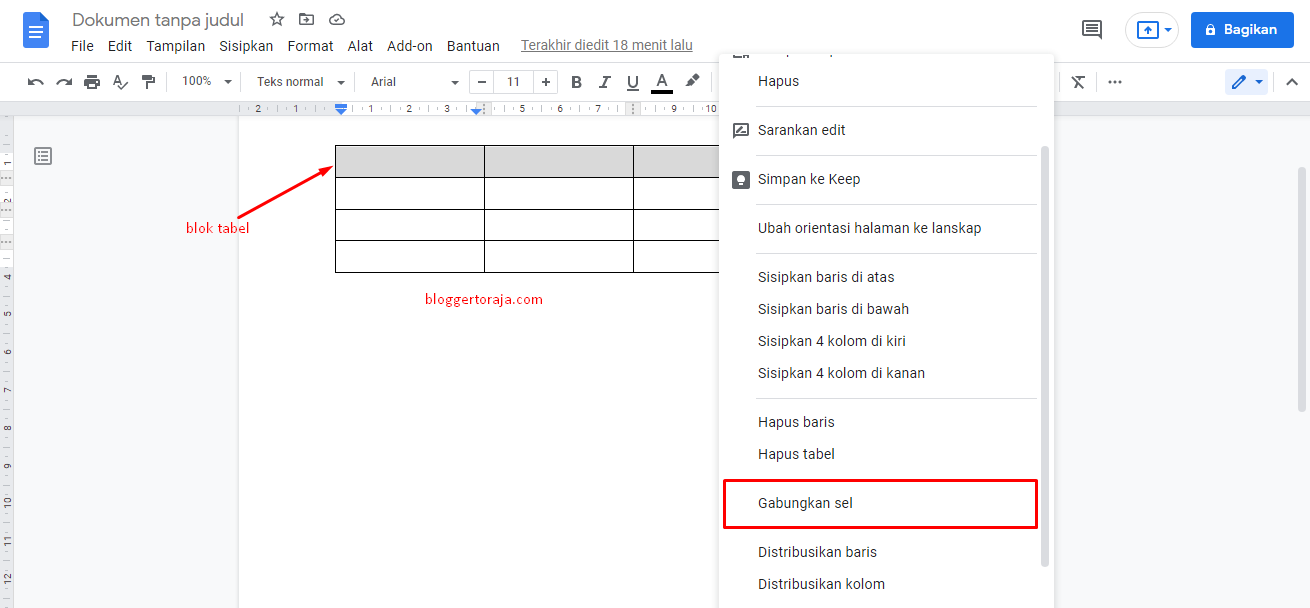Open the Format menu

click(x=311, y=46)
